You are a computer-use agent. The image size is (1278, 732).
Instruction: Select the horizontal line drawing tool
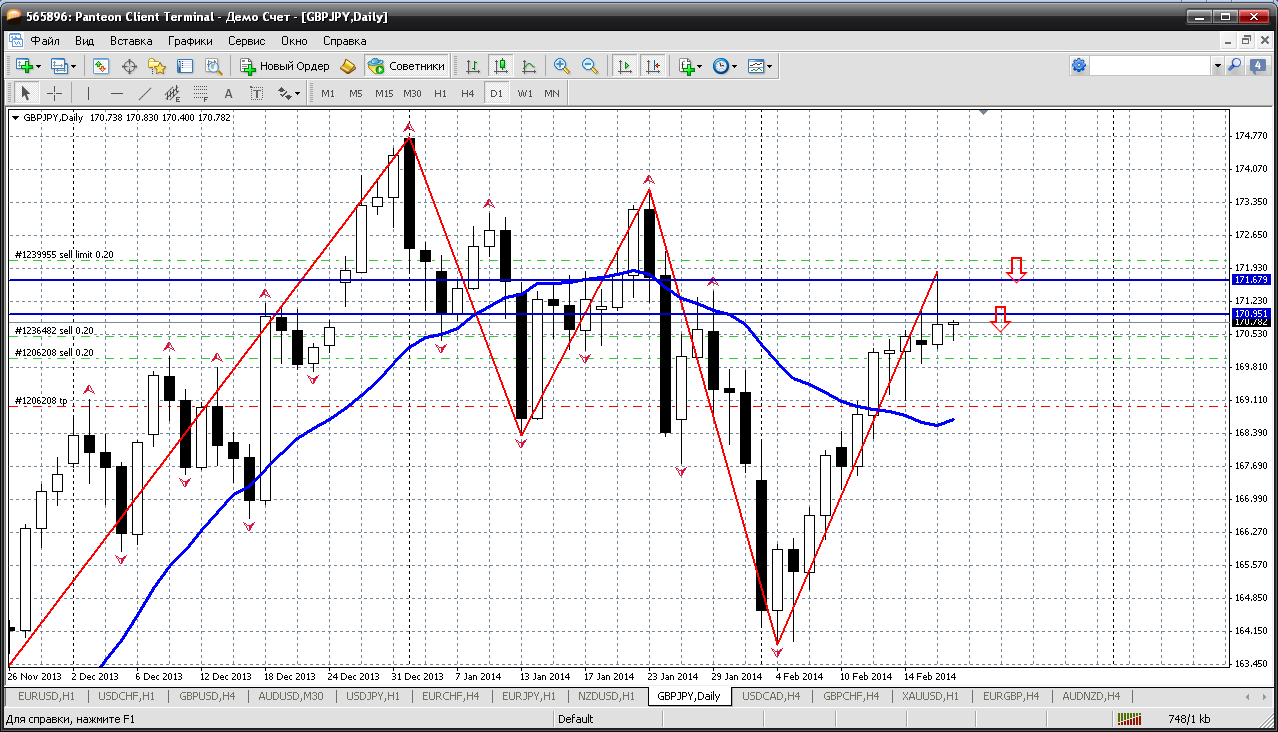(117, 93)
